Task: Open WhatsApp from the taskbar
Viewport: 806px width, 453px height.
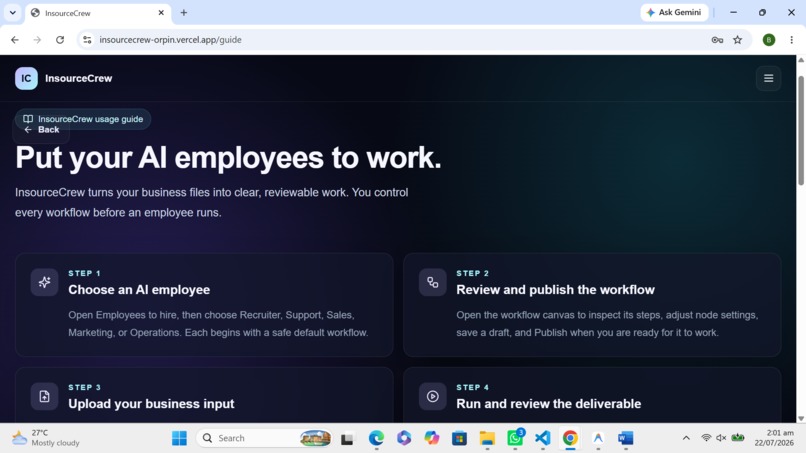Action: (x=515, y=438)
